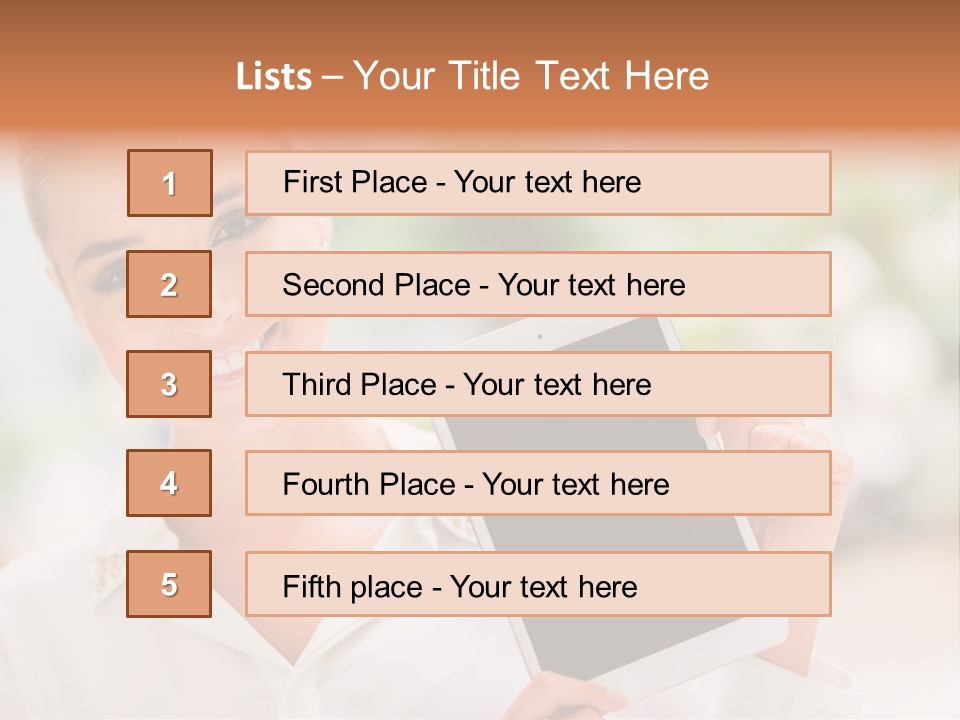The image size is (960, 720).
Task: Select the First Place text box
Action: point(538,183)
